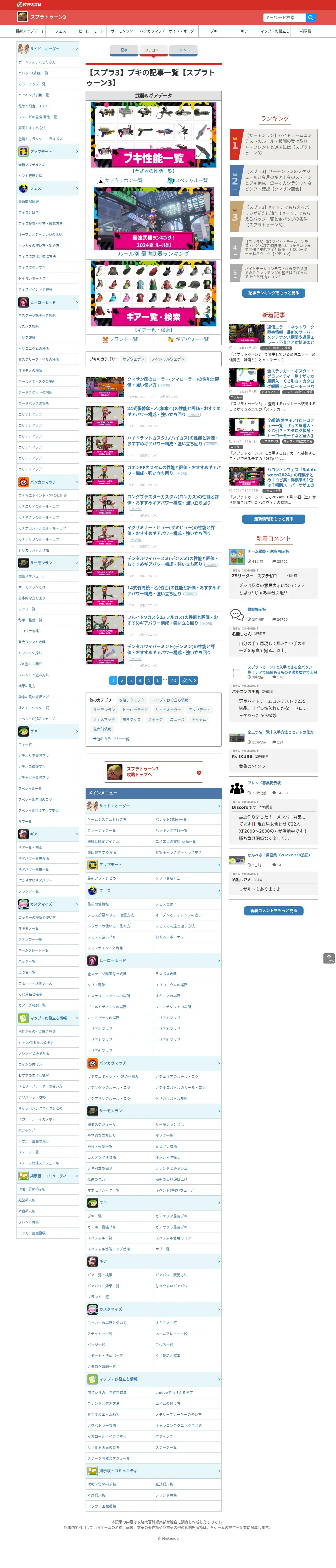This screenshot has width=336, height=1568.
Task: Click the scroll-to-top arrow button
Action: click(x=329, y=958)
